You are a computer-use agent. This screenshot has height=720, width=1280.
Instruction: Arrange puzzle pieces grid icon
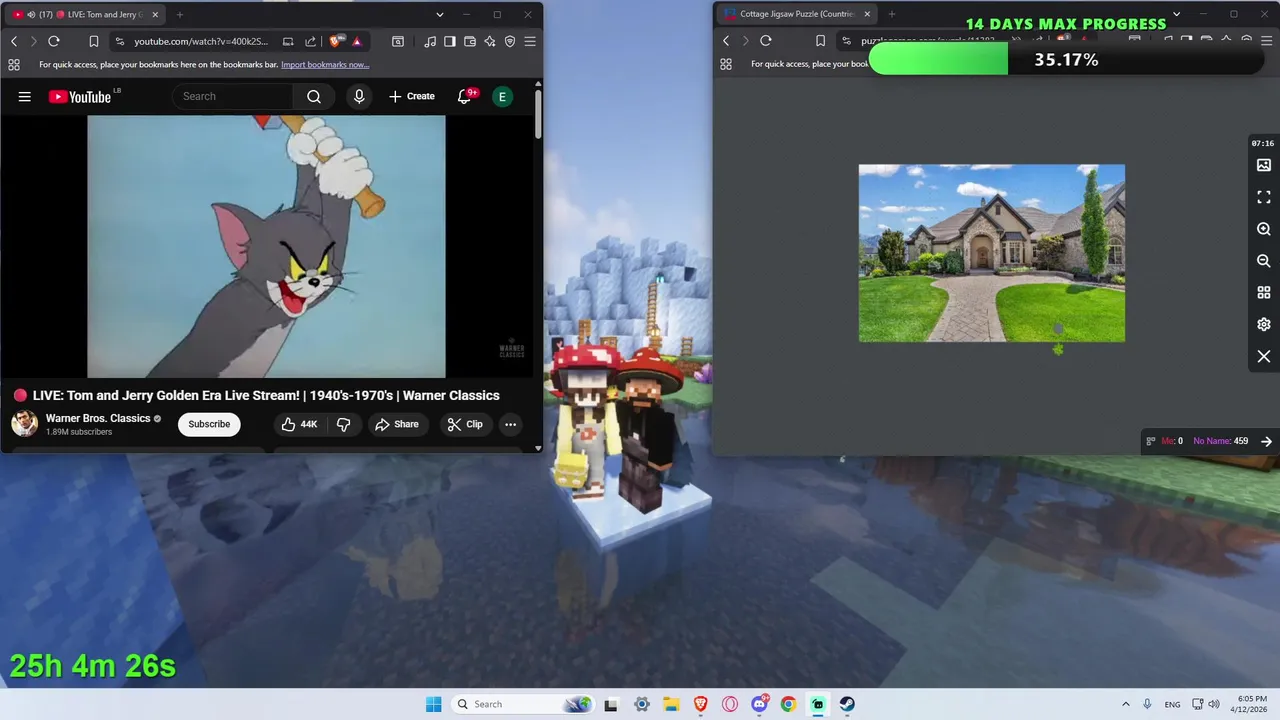point(1264,293)
